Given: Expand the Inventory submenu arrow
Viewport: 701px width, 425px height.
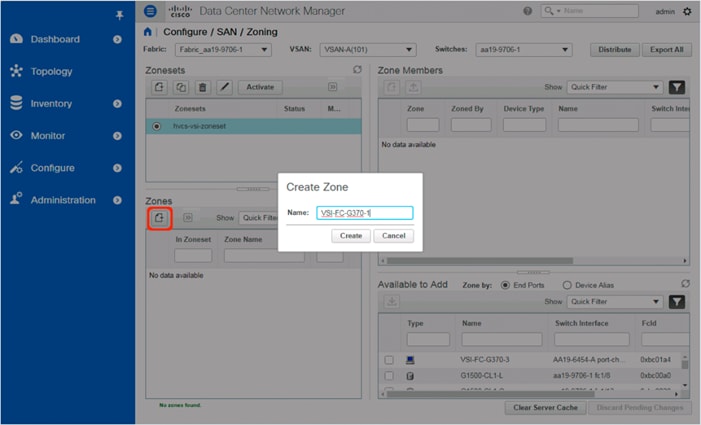Looking at the screenshot, I should (x=117, y=104).
